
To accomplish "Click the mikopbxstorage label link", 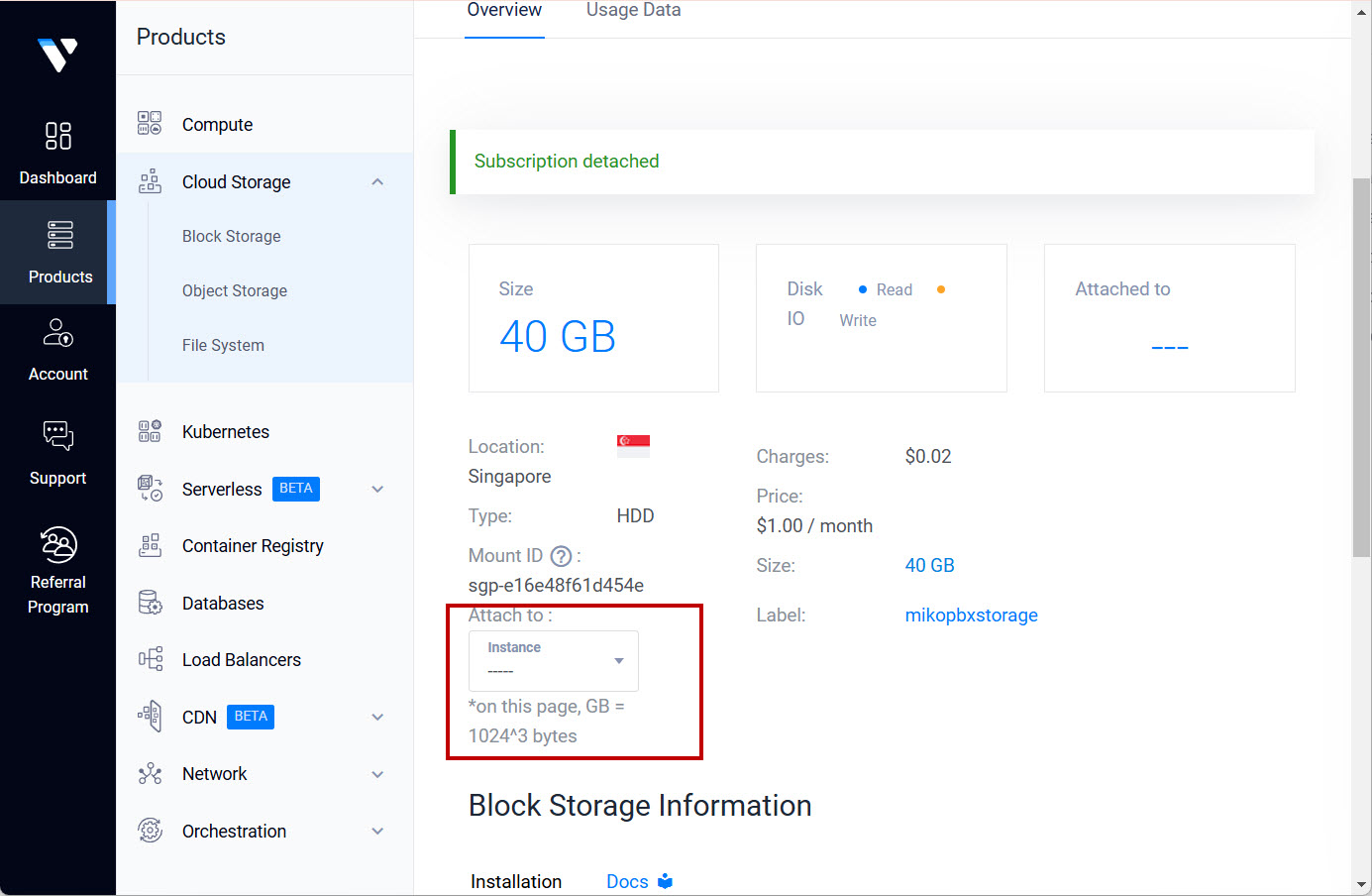I will pos(971,616).
